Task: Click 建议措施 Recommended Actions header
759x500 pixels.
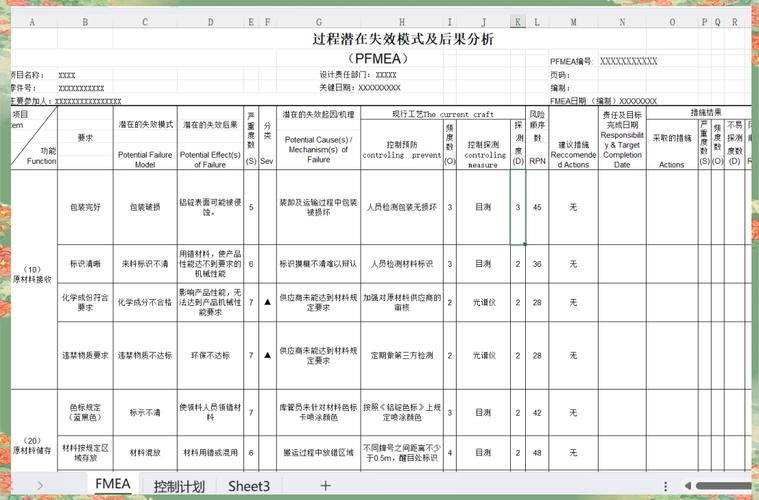Action: click(x=574, y=138)
